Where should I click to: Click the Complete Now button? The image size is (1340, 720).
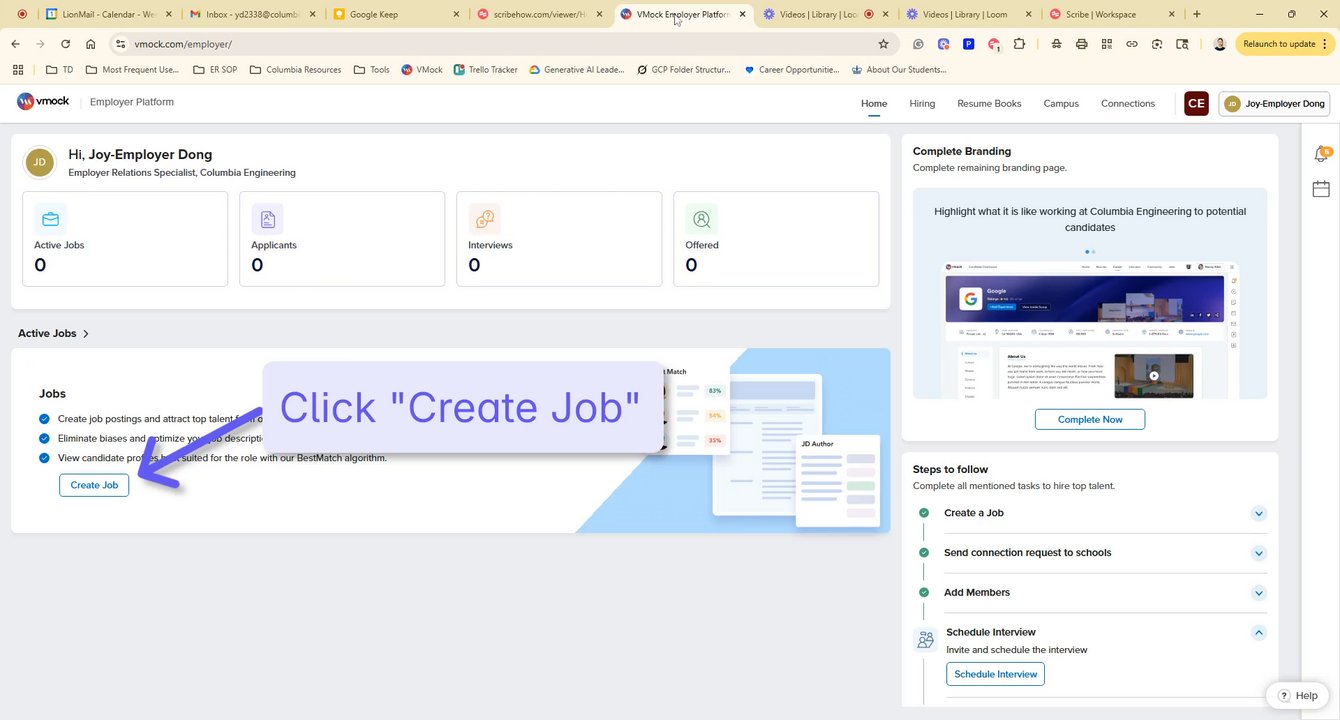[x=1090, y=419]
